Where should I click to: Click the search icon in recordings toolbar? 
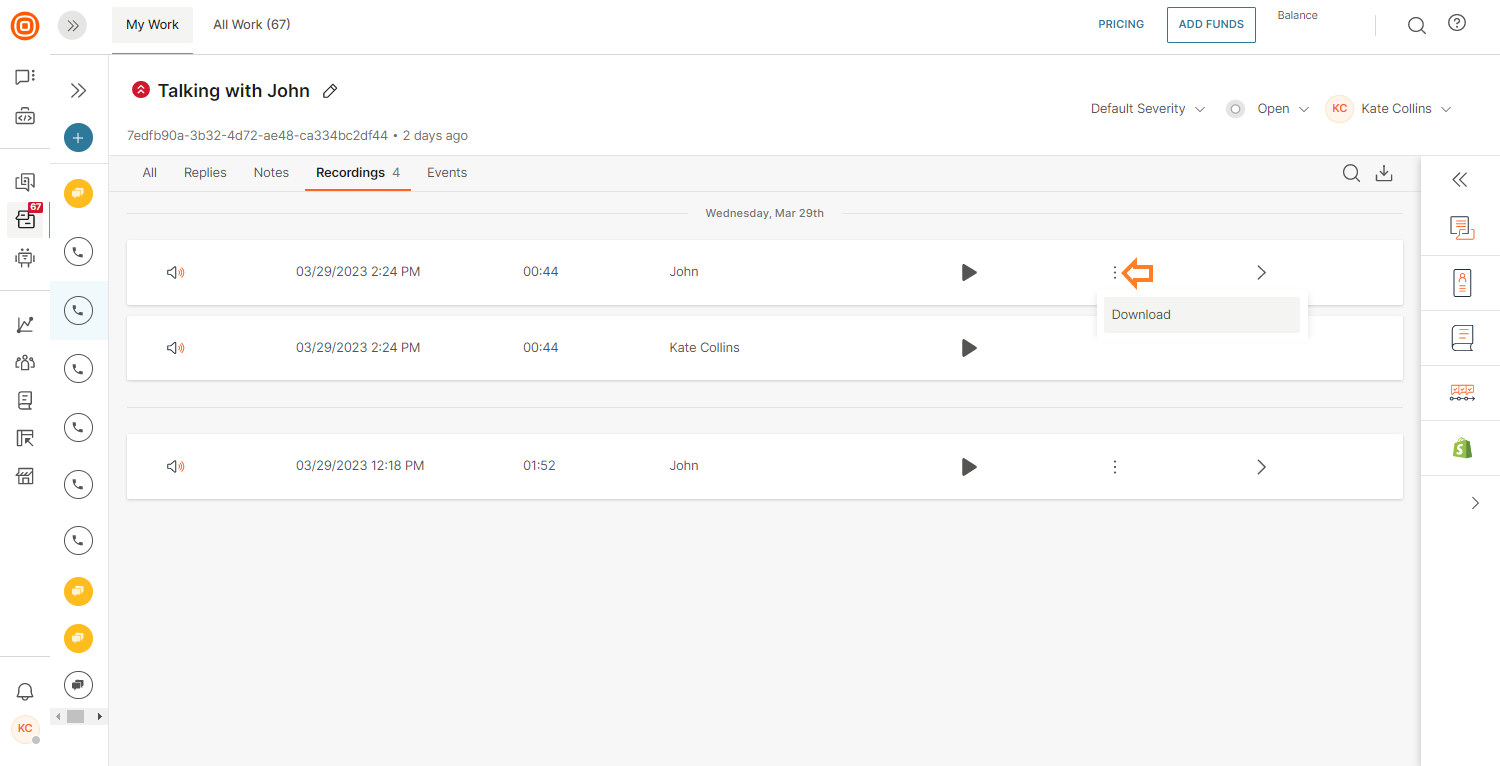[x=1351, y=173]
